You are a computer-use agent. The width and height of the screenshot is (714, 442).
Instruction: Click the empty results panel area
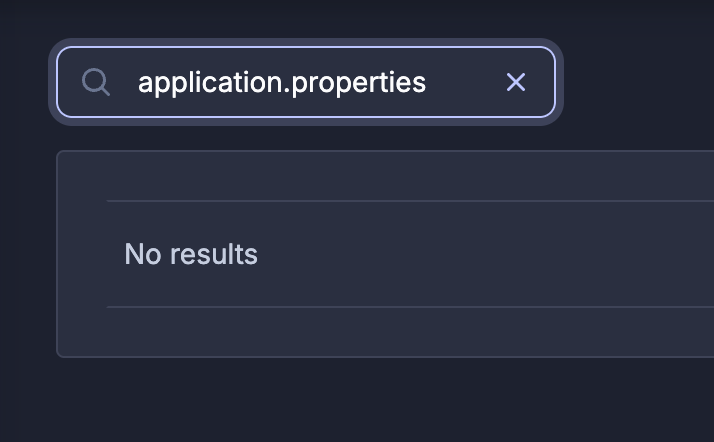click(385, 254)
